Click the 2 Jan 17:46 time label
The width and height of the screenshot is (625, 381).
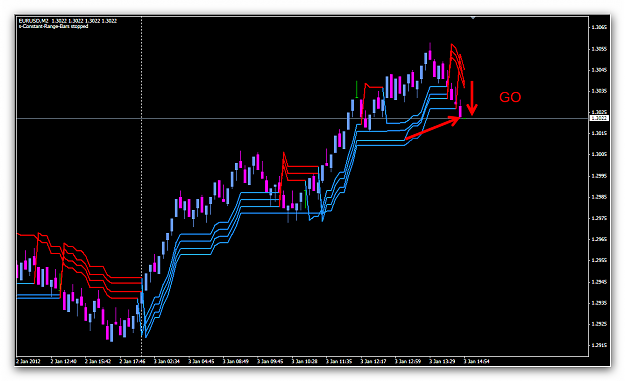(x=132, y=361)
